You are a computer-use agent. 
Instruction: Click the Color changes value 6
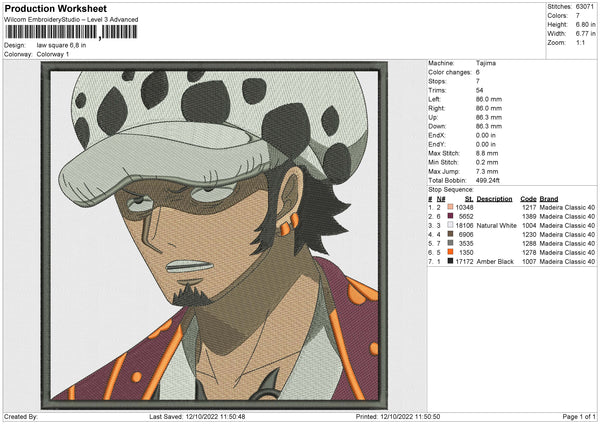pyautogui.click(x=478, y=72)
